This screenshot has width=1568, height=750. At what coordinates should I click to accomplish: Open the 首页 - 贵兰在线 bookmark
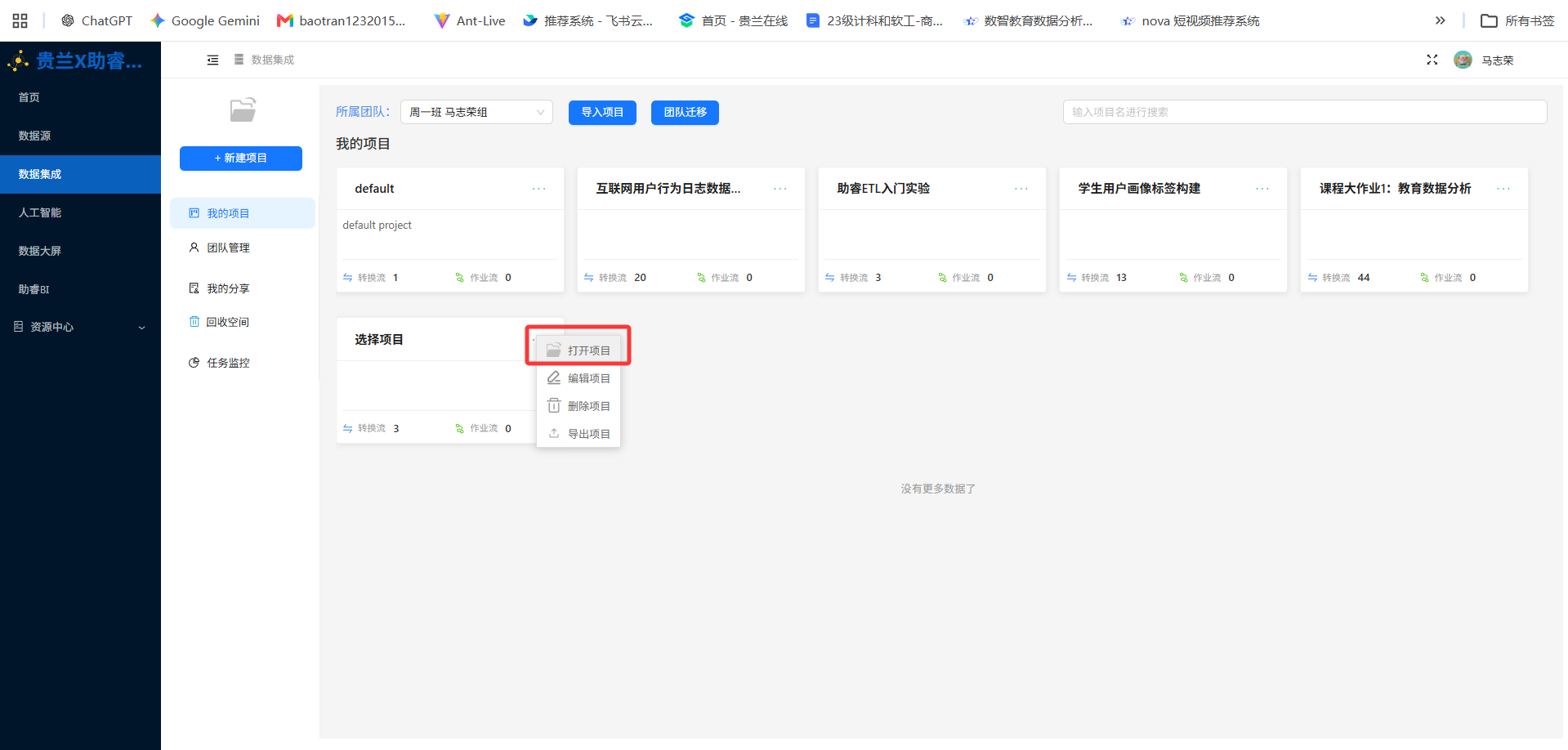(x=734, y=20)
